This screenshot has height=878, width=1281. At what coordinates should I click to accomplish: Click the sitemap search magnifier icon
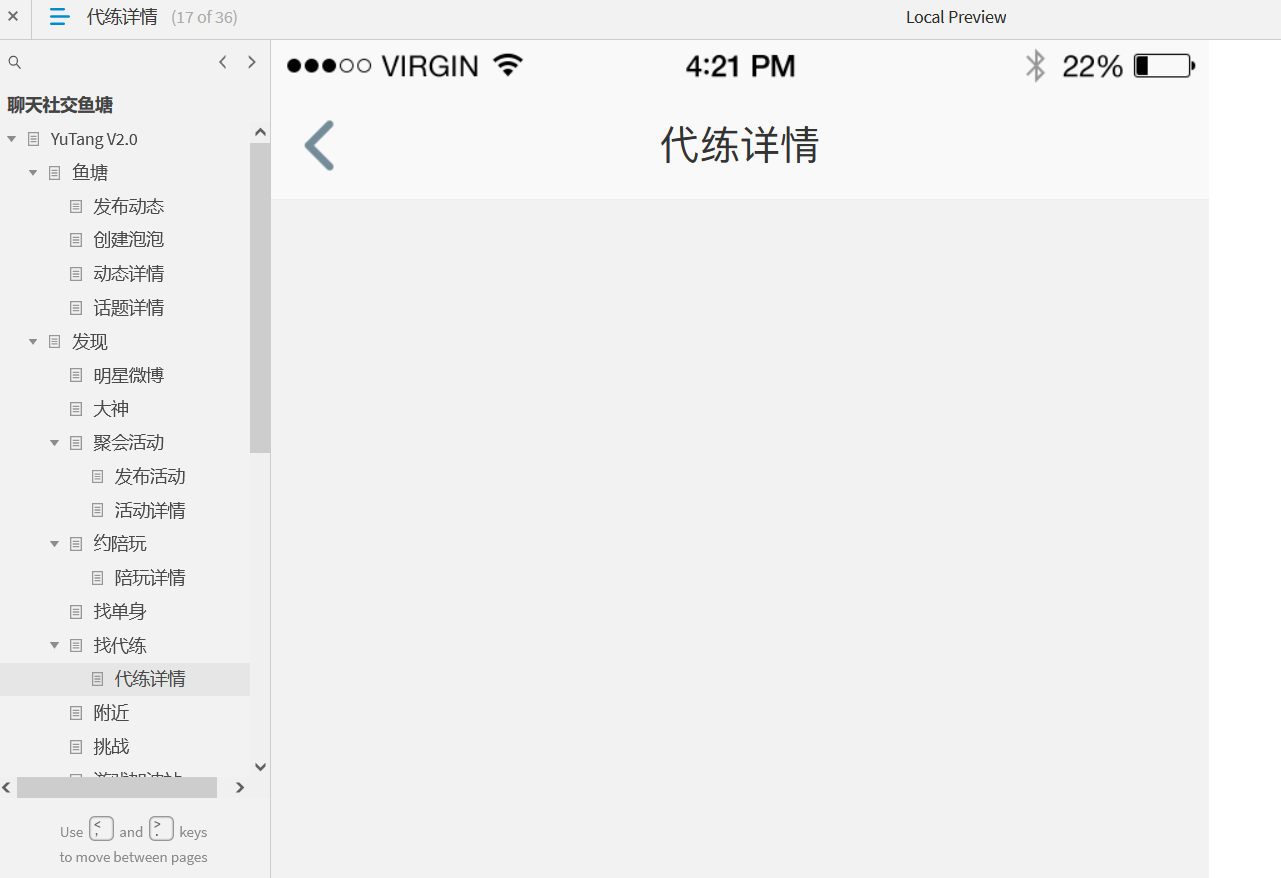pyautogui.click(x=14, y=62)
